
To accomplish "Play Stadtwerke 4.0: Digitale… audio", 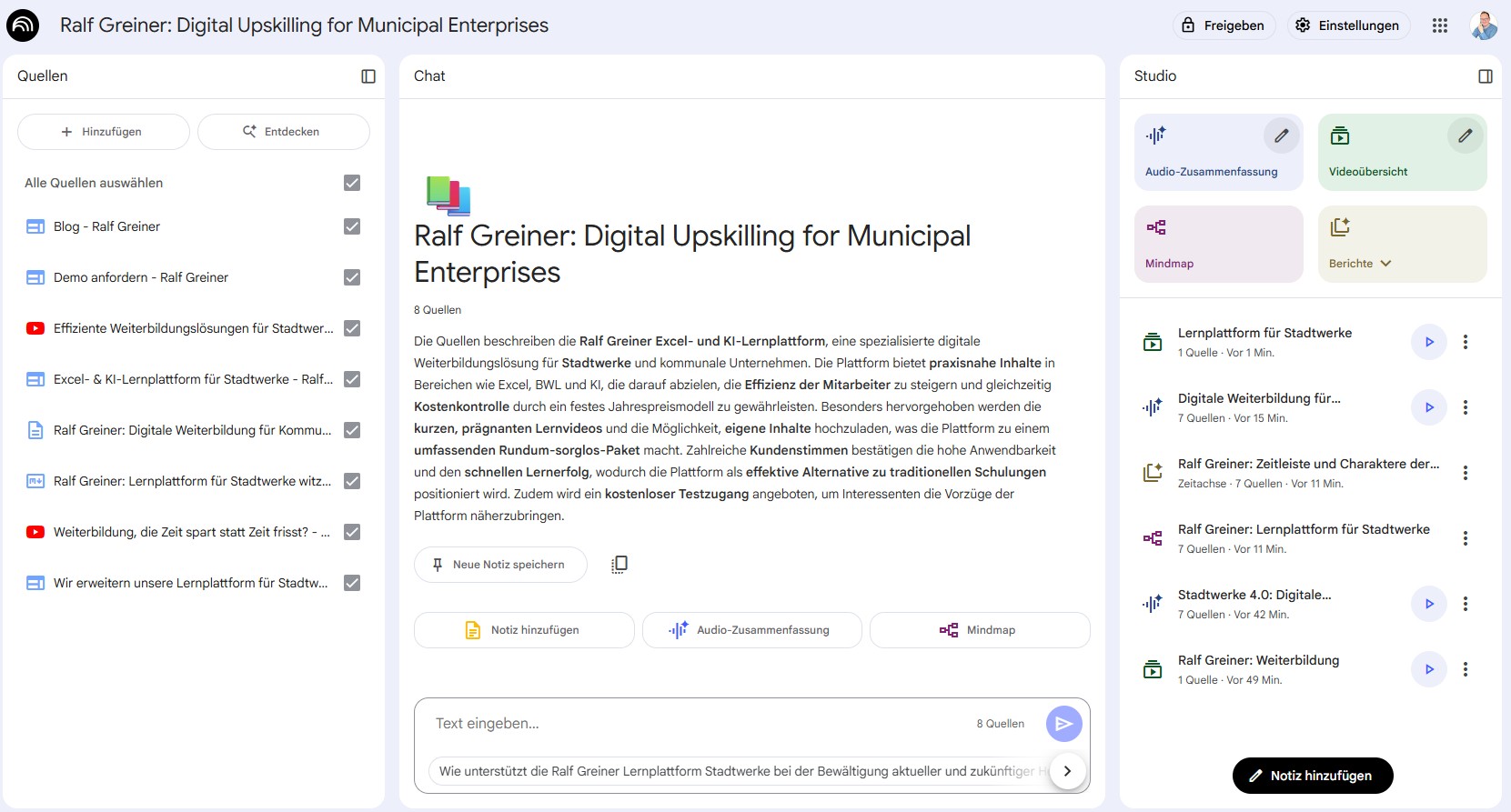I will click(x=1429, y=604).
